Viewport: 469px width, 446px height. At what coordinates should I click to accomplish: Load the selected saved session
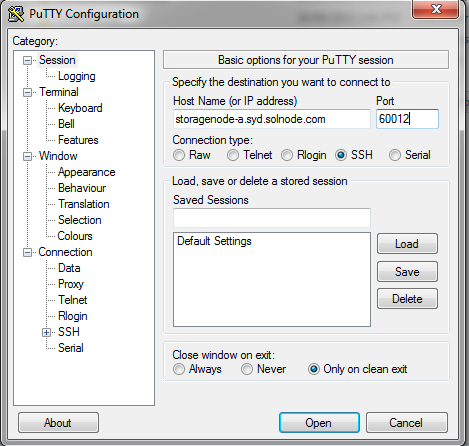tap(407, 244)
